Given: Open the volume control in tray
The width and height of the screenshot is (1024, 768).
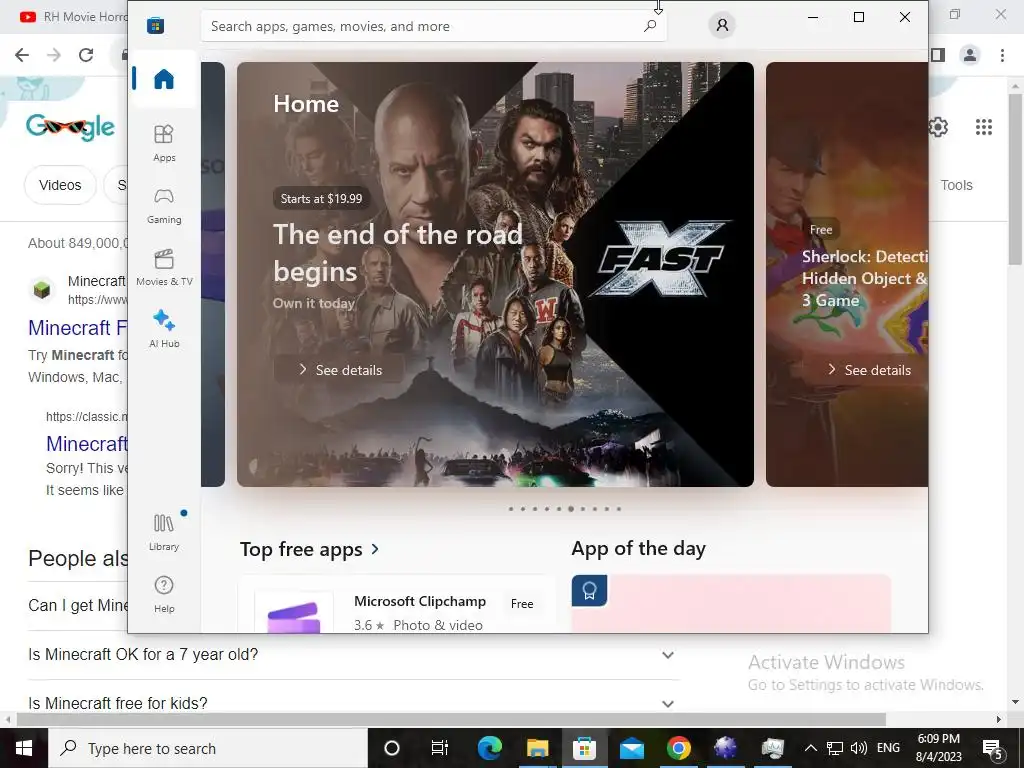Looking at the screenshot, I should 859,748.
